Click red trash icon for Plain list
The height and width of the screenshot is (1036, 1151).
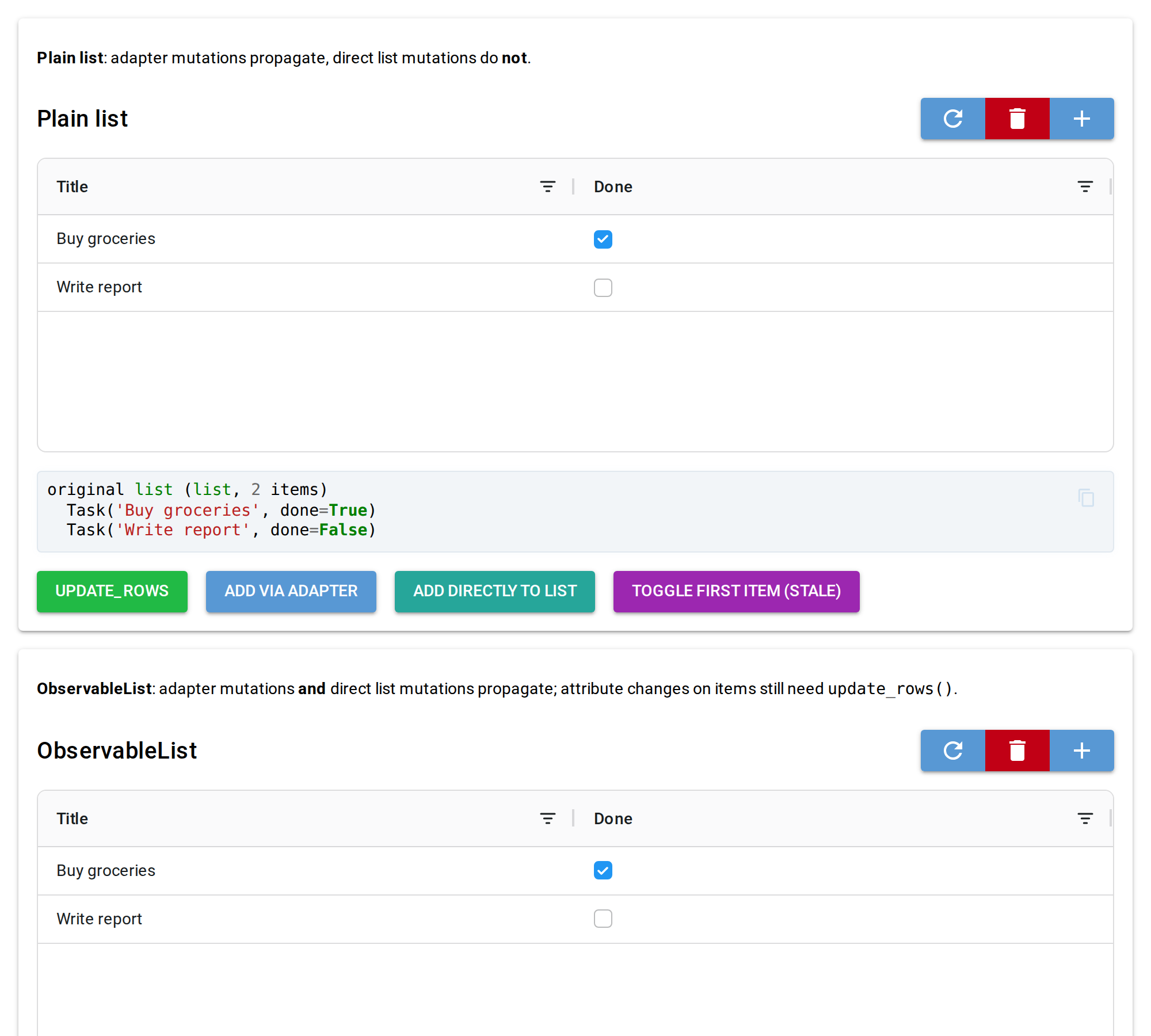1017,119
